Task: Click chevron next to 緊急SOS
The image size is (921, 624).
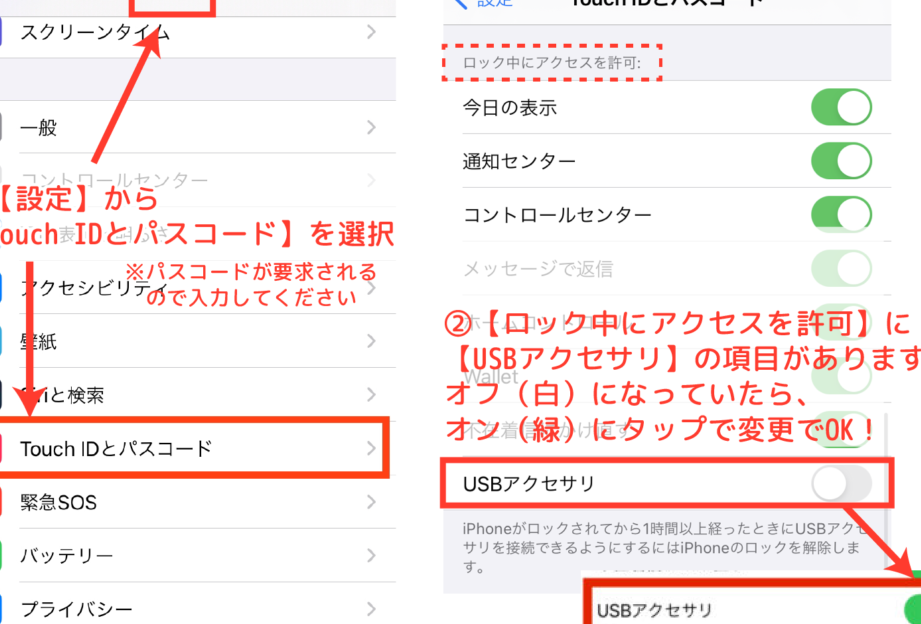Action: pos(371,502)
